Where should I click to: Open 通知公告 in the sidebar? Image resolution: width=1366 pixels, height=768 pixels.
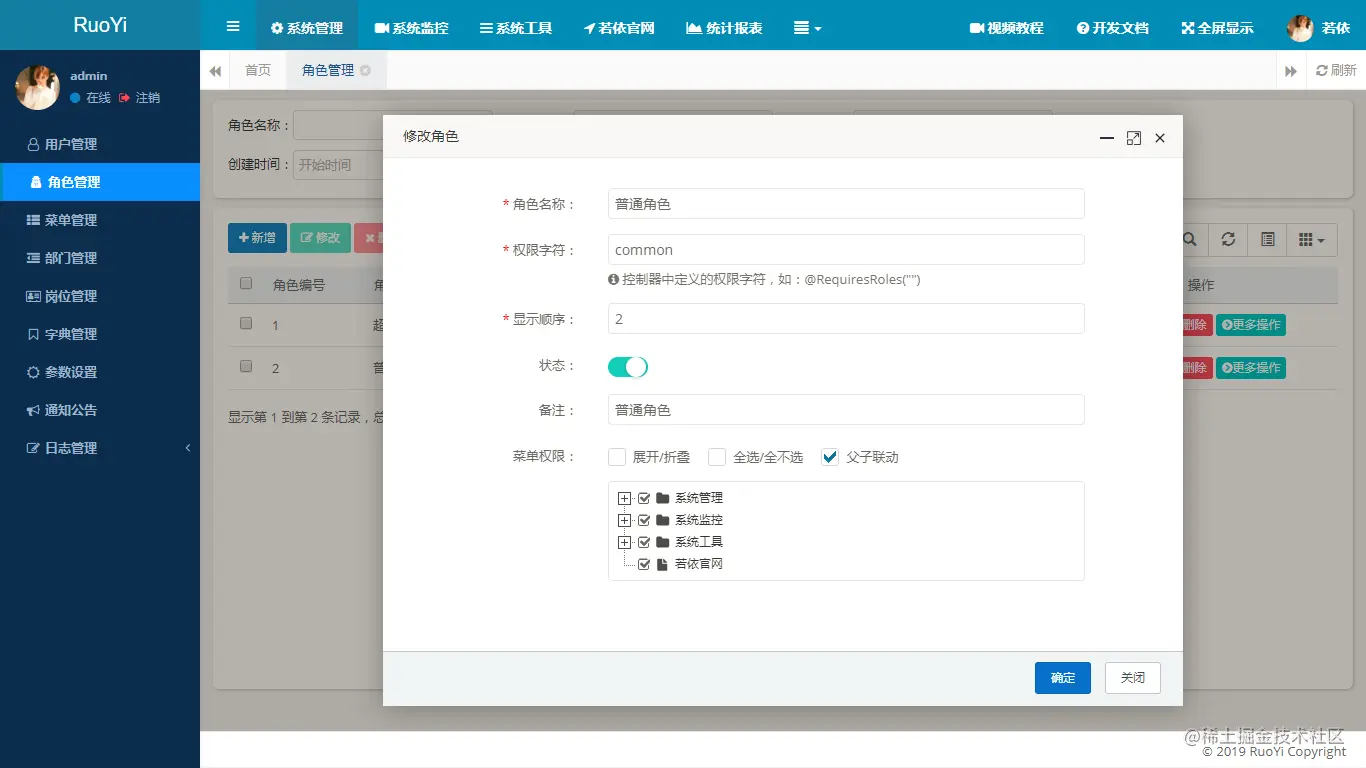(x=100, y=410)
